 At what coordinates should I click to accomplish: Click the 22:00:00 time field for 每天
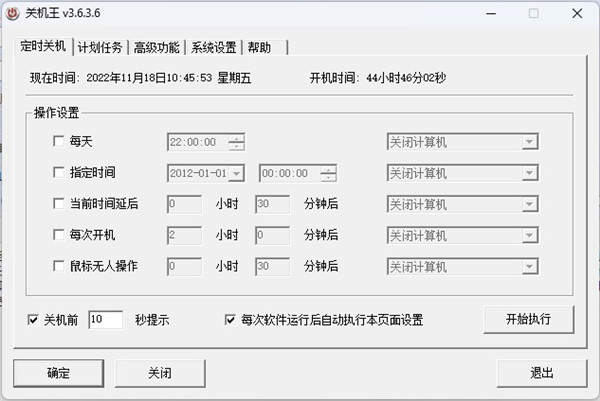pyautogui.click(x=198, y=142)
